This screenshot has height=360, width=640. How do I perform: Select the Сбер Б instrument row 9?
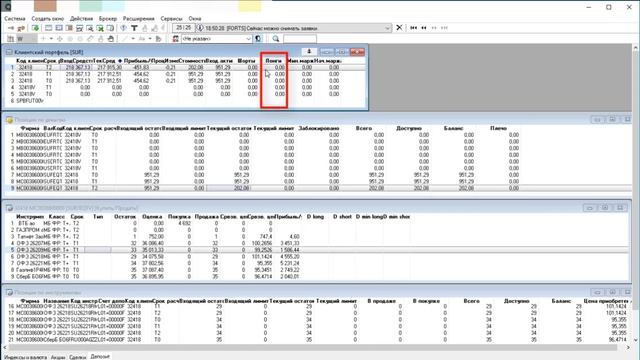318,276
